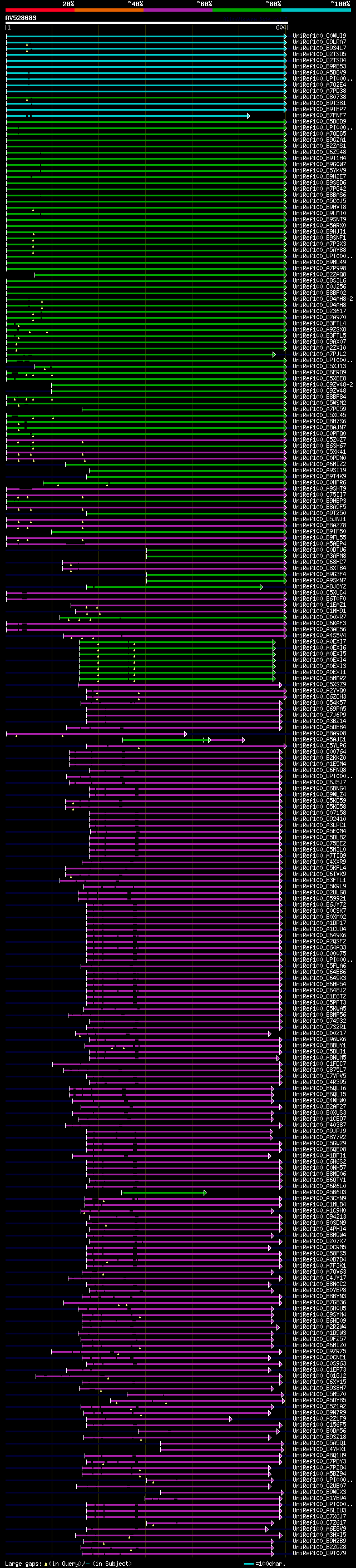356x1568 pixels.
Task: Click the UniRef100_A7PD38 label
Action: (319, 91)
